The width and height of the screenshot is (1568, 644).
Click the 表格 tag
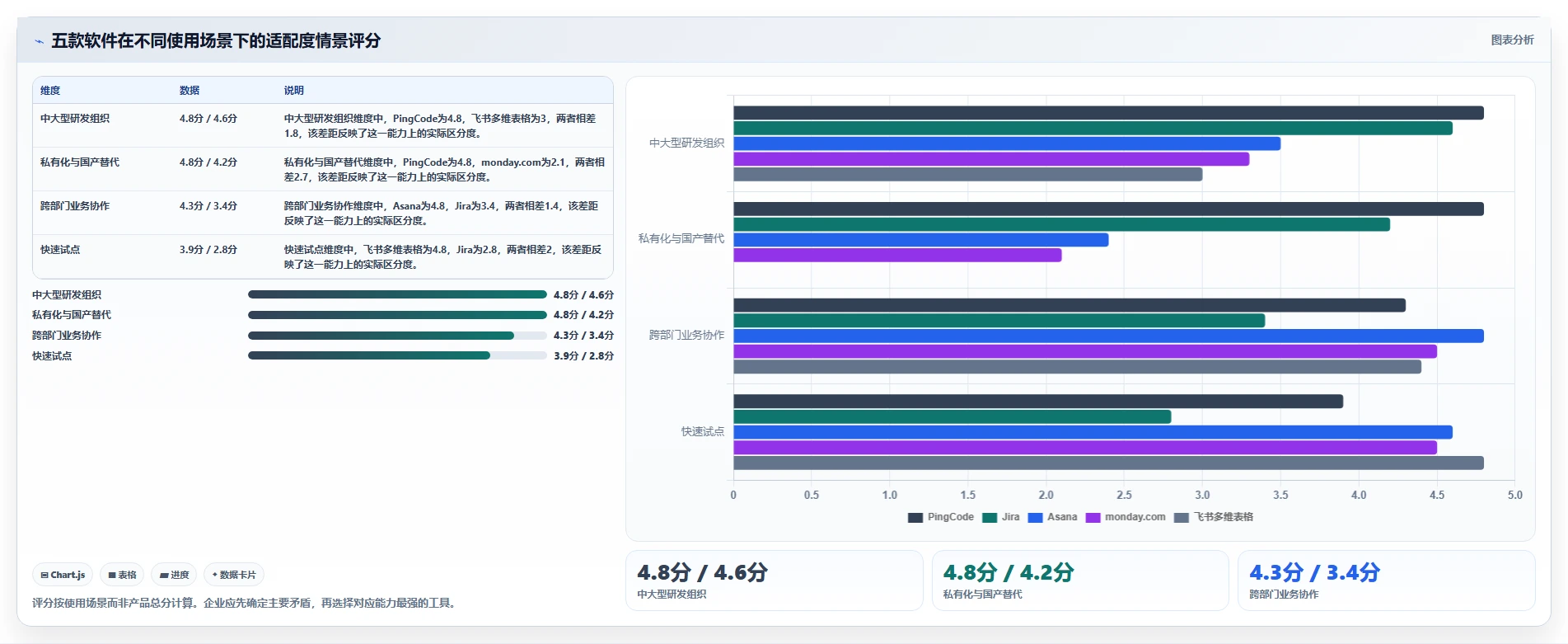122,575
